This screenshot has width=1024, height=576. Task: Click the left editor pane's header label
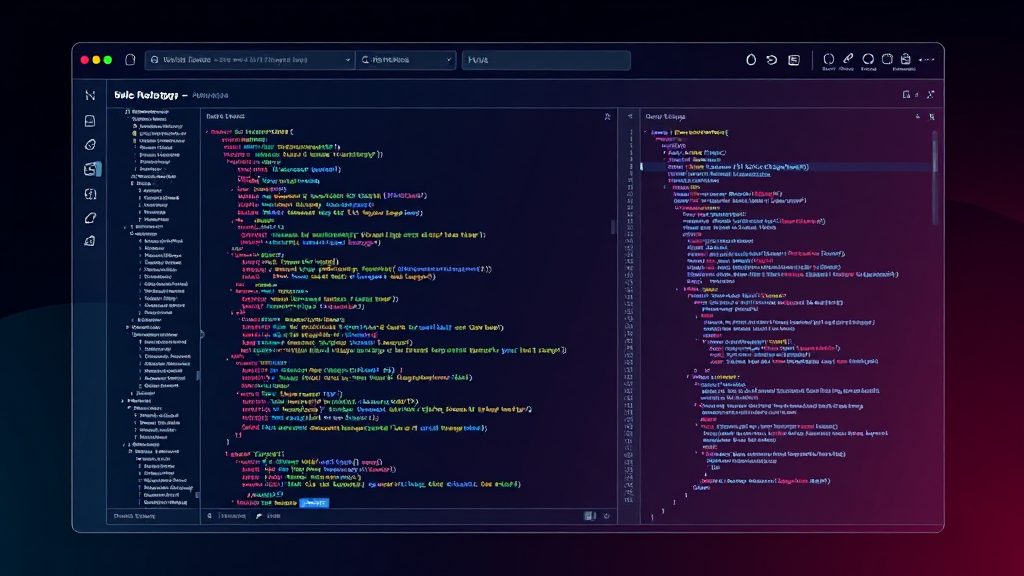click(225, 116)
